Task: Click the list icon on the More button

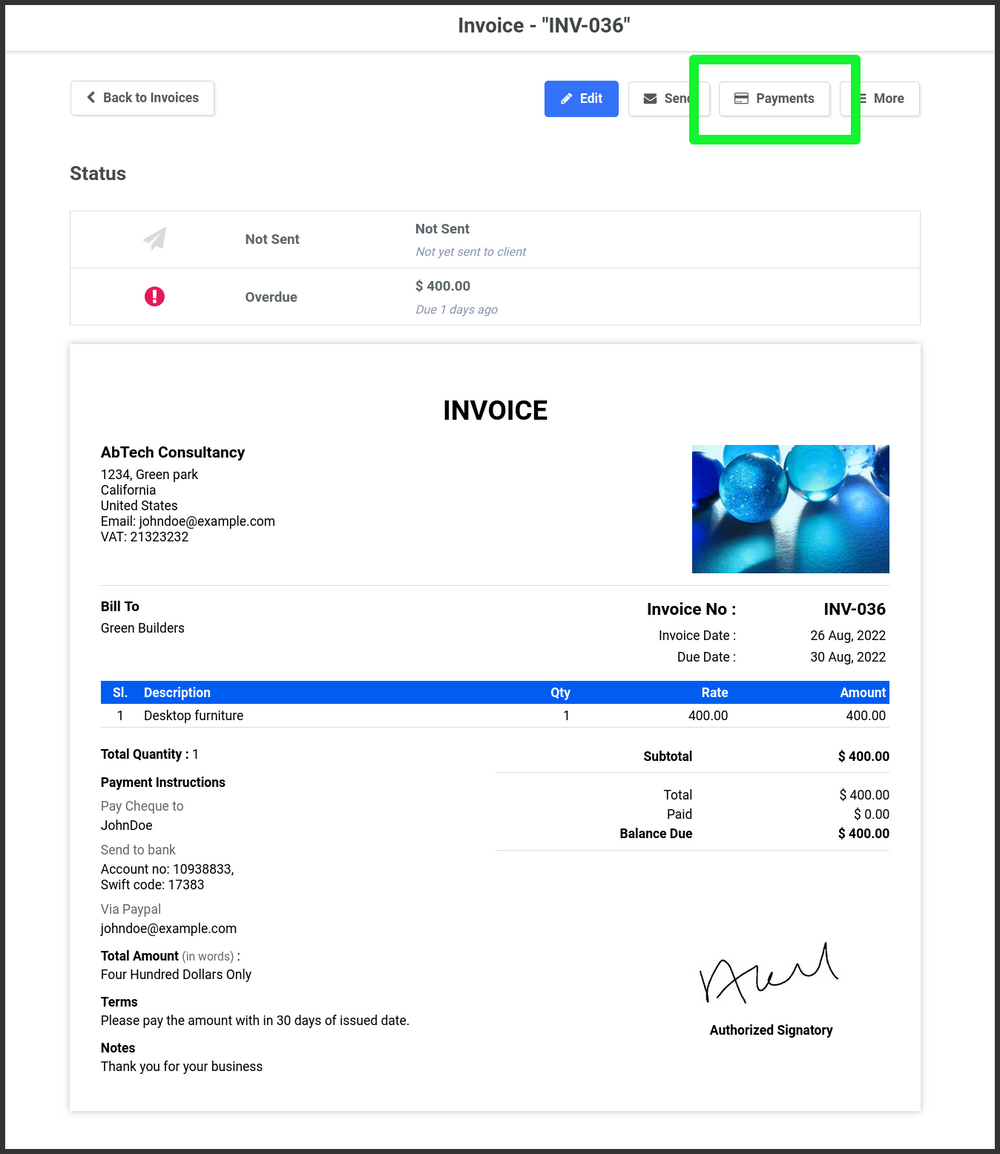Action: click(864, 98)
